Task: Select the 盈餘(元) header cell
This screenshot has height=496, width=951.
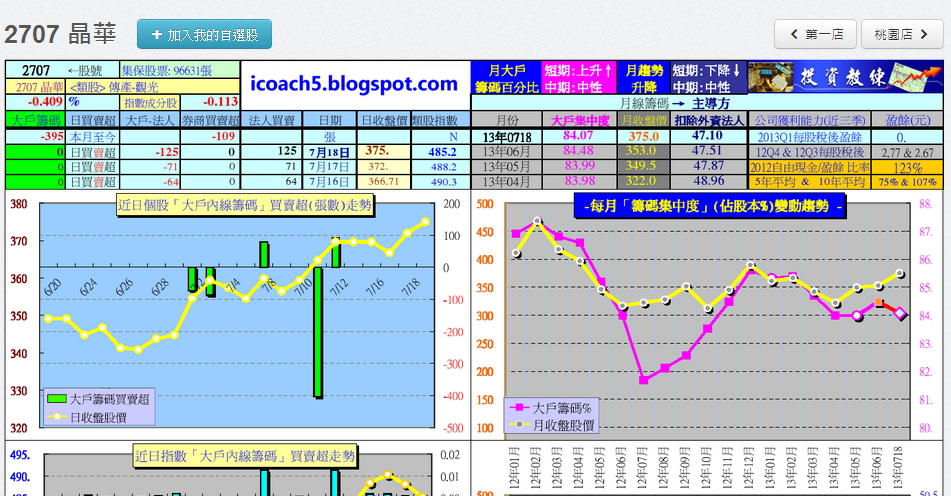Action: (x=907, y=120)
